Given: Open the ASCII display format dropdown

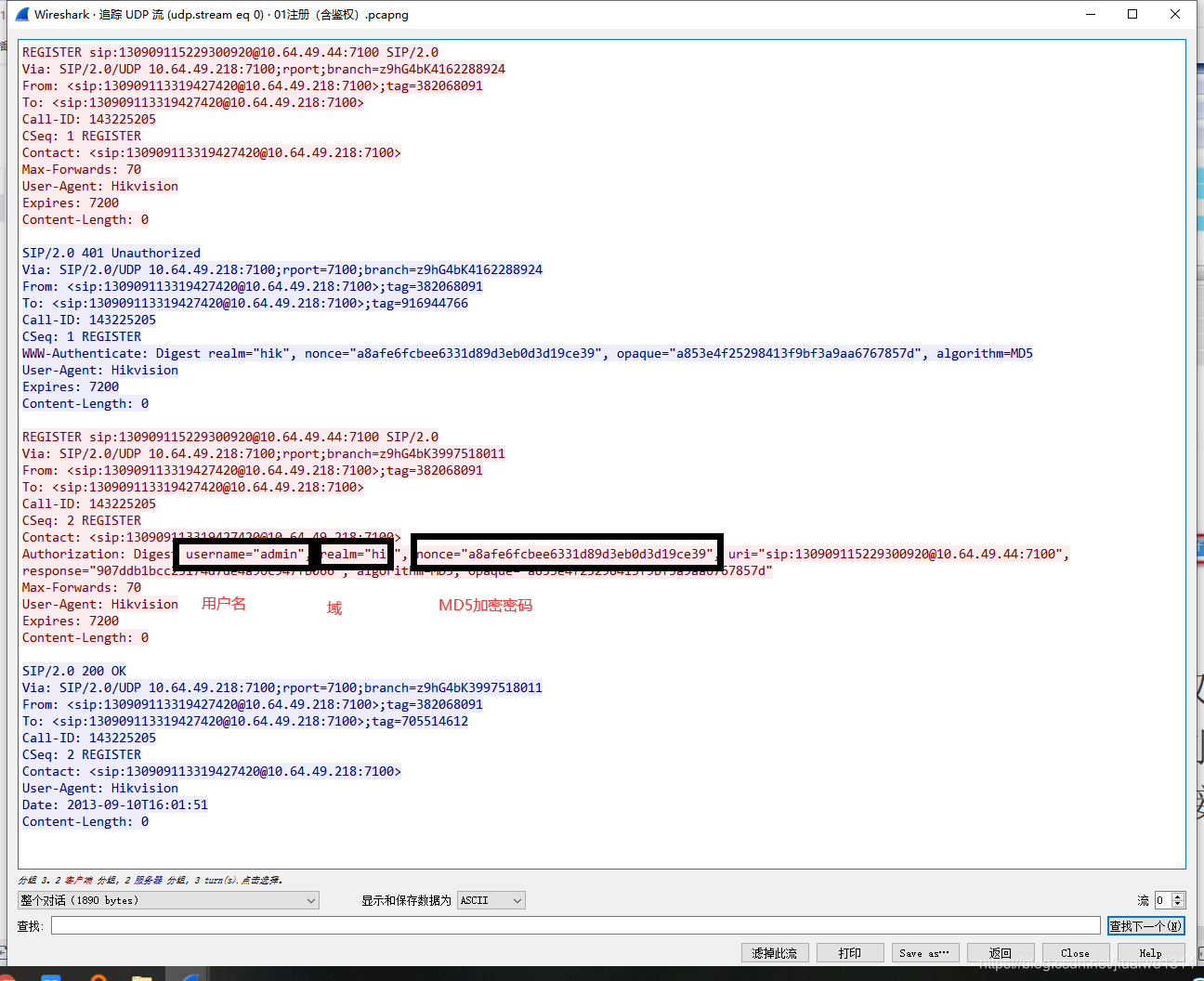Looking at the screenshot, I should click(x=491, y=900).
